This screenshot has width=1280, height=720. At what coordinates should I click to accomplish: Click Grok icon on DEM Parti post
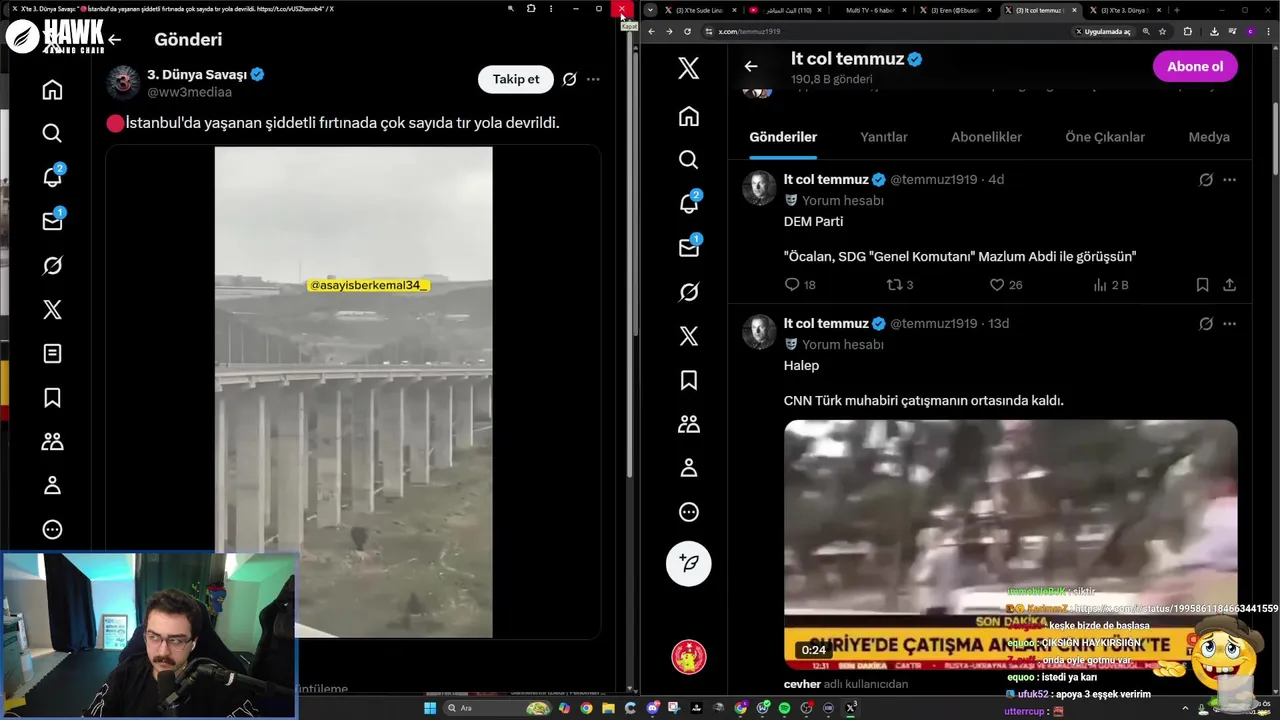pos(1206,180)
